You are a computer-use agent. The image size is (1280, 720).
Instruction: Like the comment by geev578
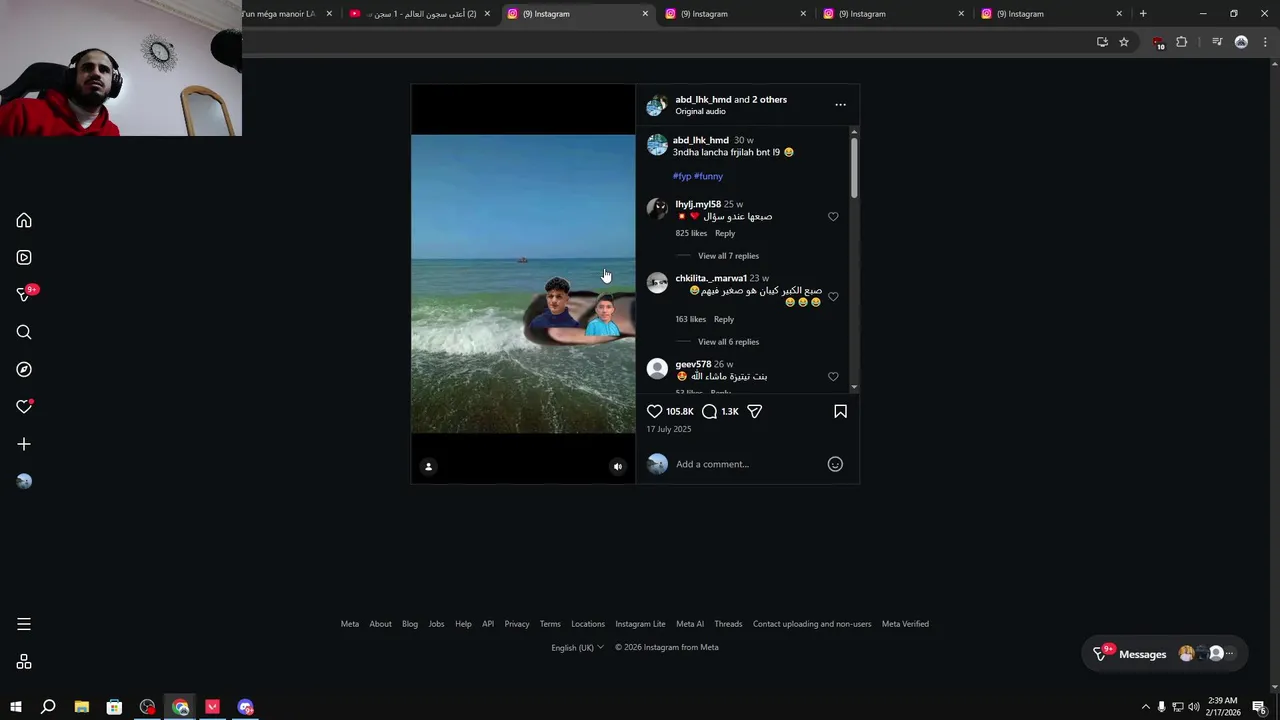[833, 376]
